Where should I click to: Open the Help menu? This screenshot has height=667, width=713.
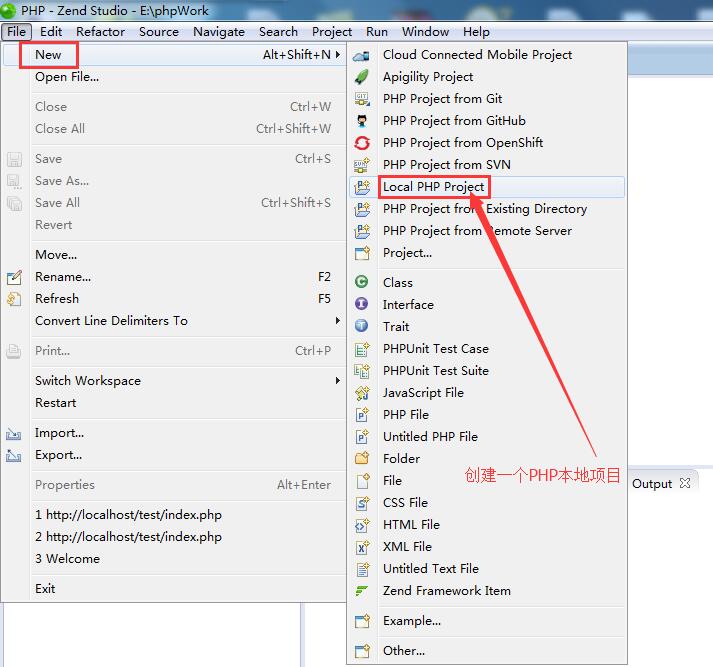[x=476, y=32]
